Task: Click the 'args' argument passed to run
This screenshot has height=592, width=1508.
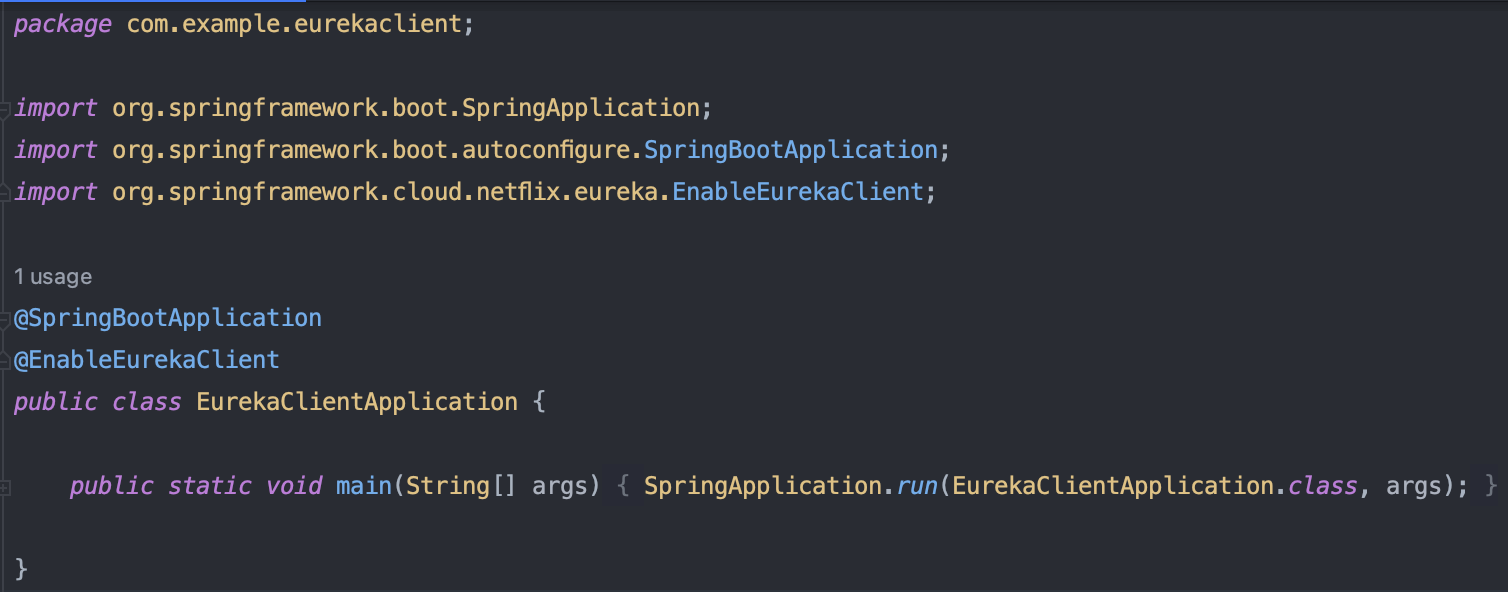Action: [x=1414, y=486]
